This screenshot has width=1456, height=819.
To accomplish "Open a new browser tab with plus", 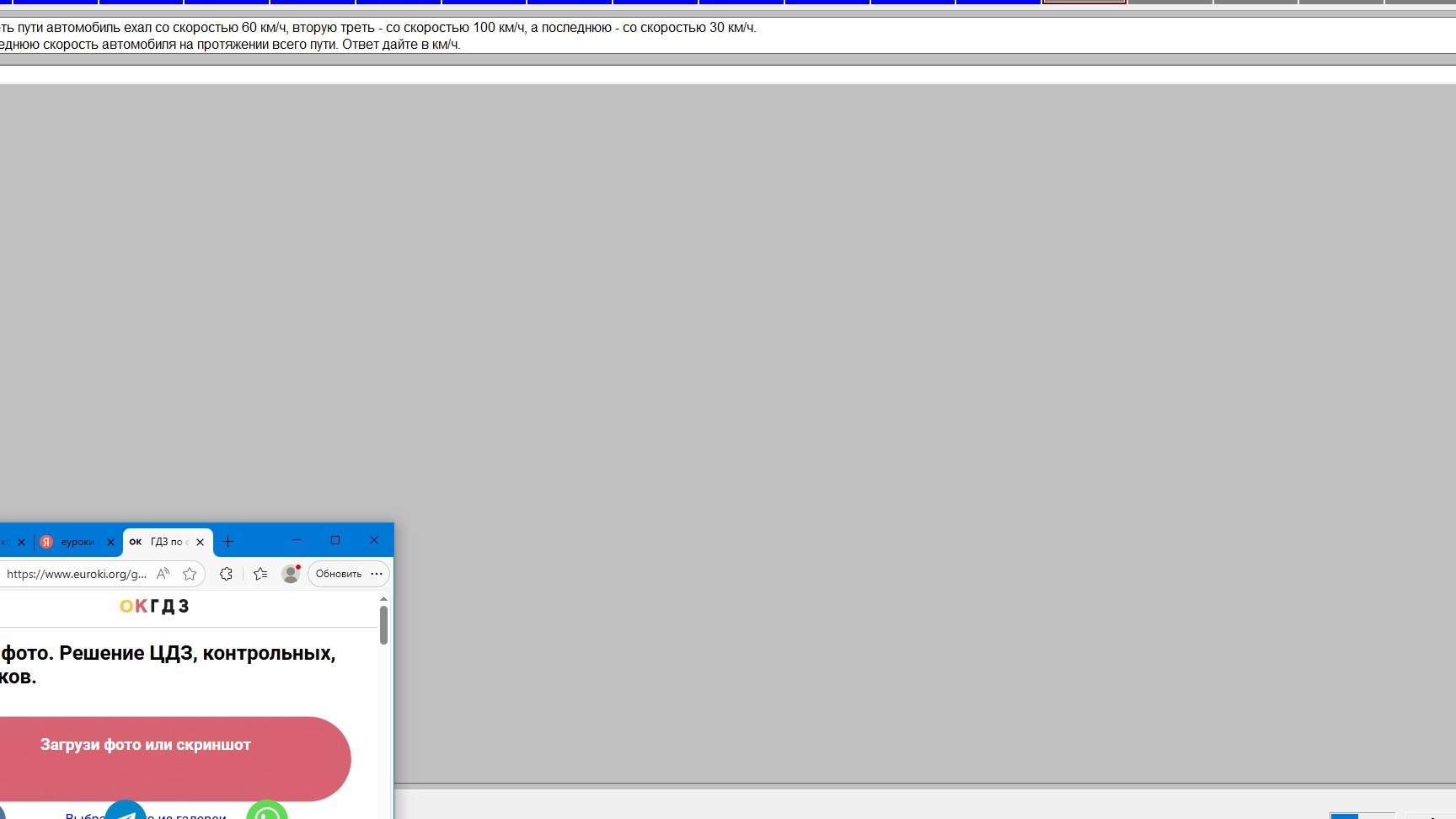I will pyautogui.click(x=227, y=542).
